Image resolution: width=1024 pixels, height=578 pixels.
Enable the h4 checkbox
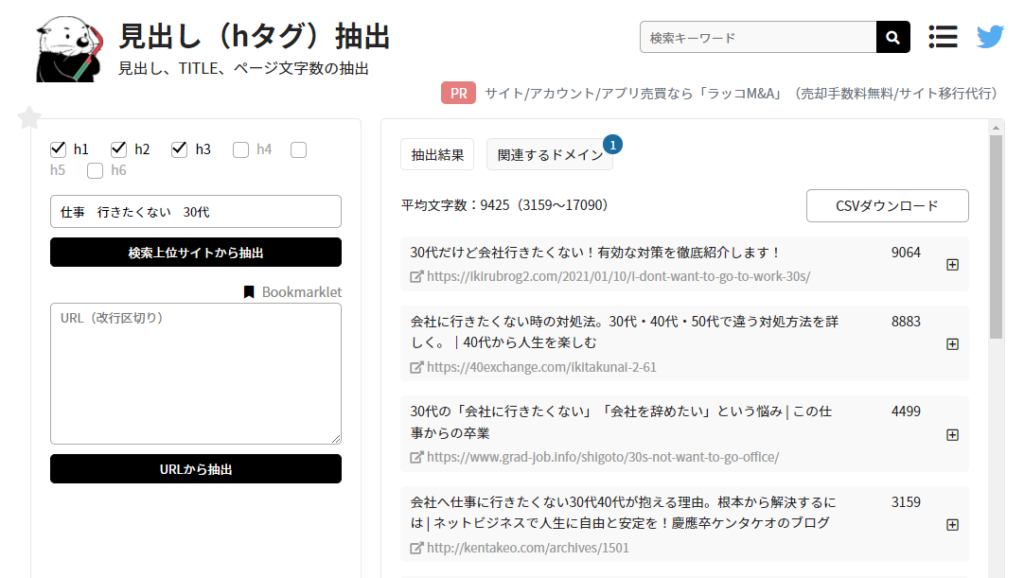tap(241, 150)
